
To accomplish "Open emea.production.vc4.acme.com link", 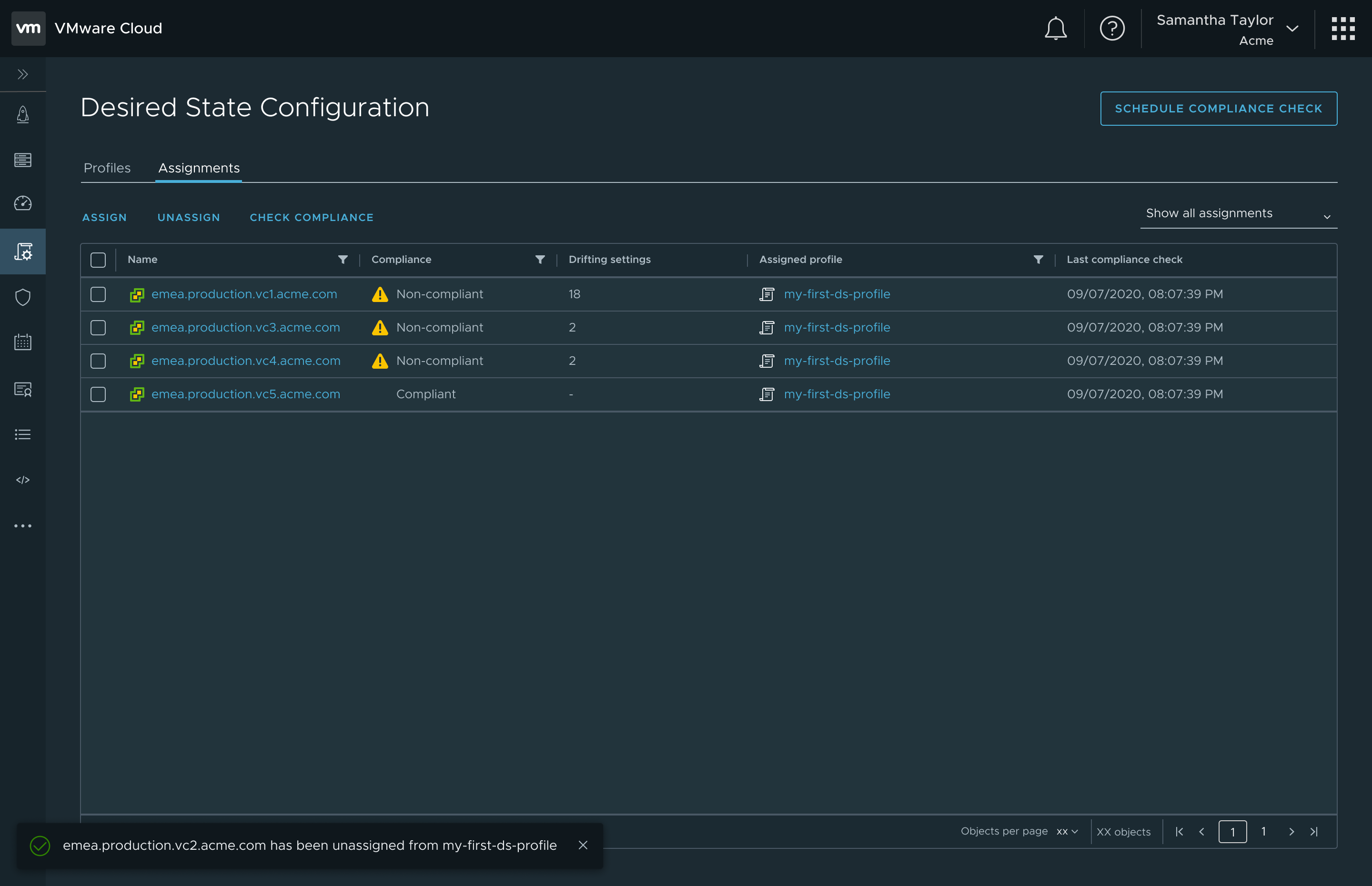I will click(x=246, y=361).
